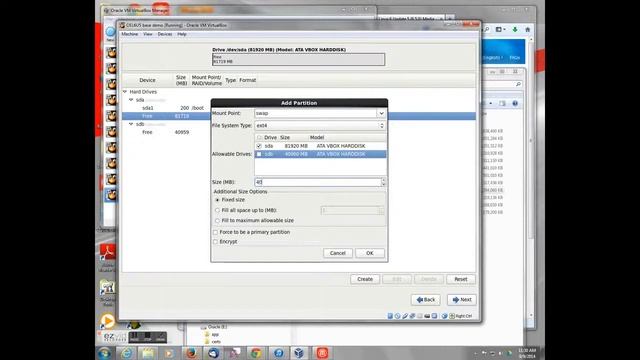Open the bookmarks menu icon in Firefox toolbar
The width and height of the screenshot is (640, 360).
point(500,29)
